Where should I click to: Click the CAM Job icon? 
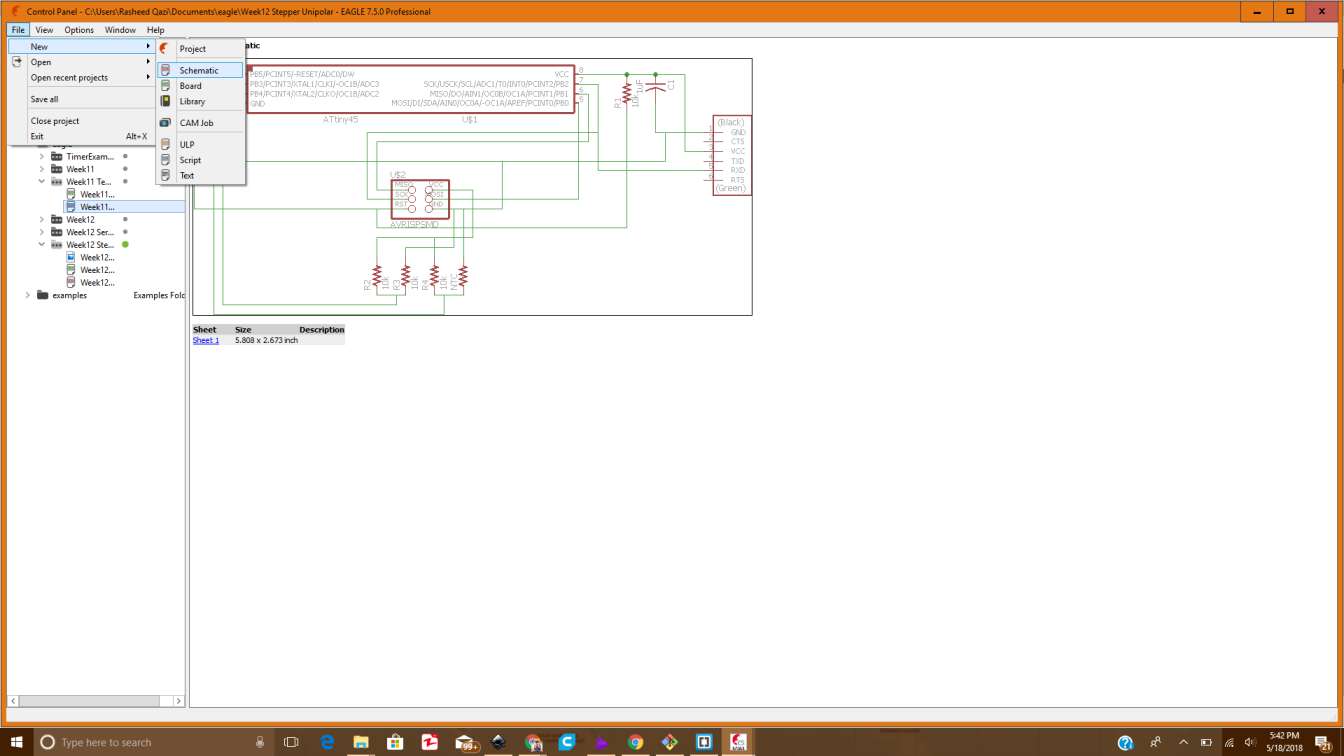pos(165,122)
